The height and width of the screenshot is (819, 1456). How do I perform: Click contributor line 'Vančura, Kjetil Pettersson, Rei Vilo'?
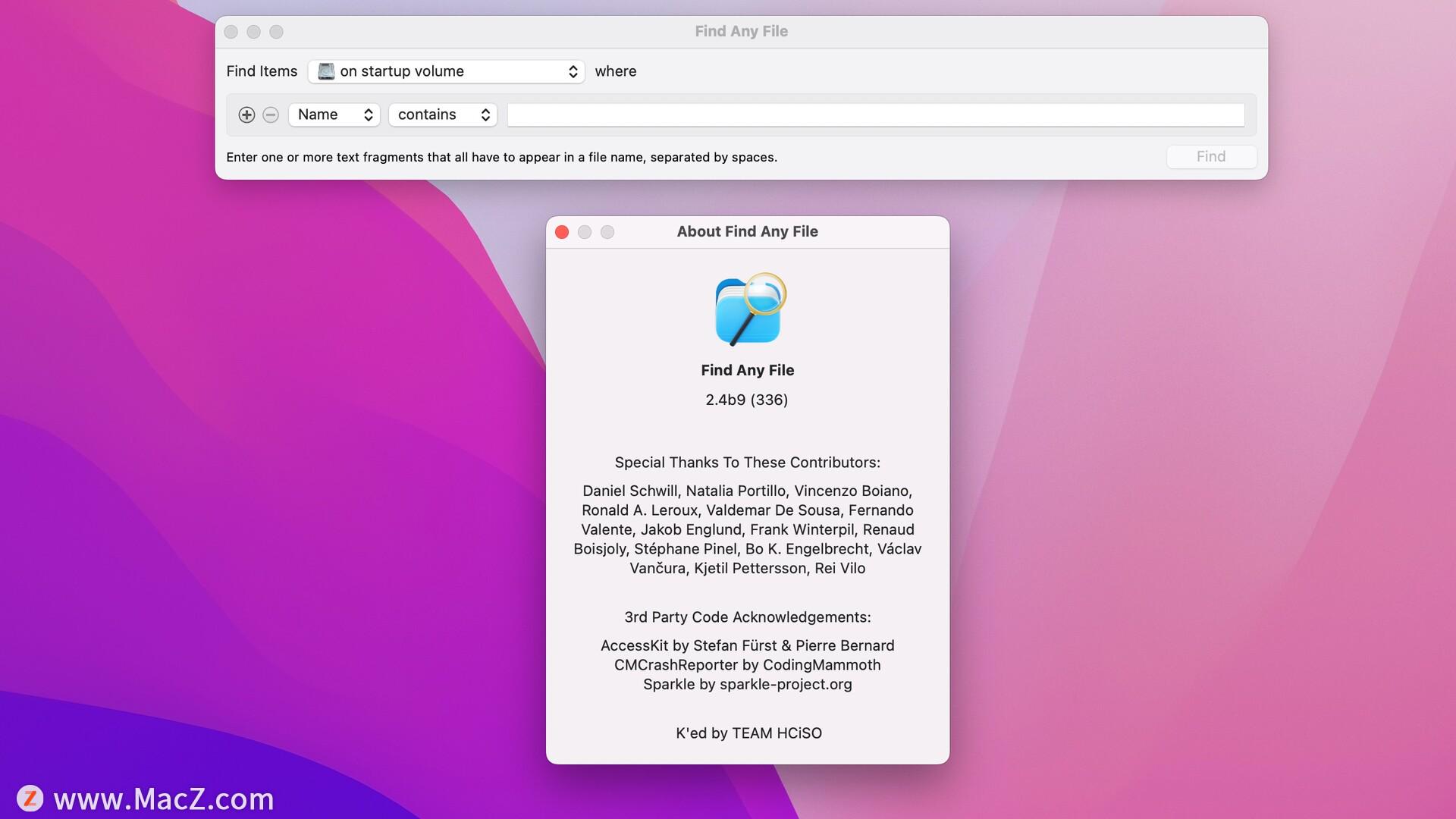(x=748, y=568)
